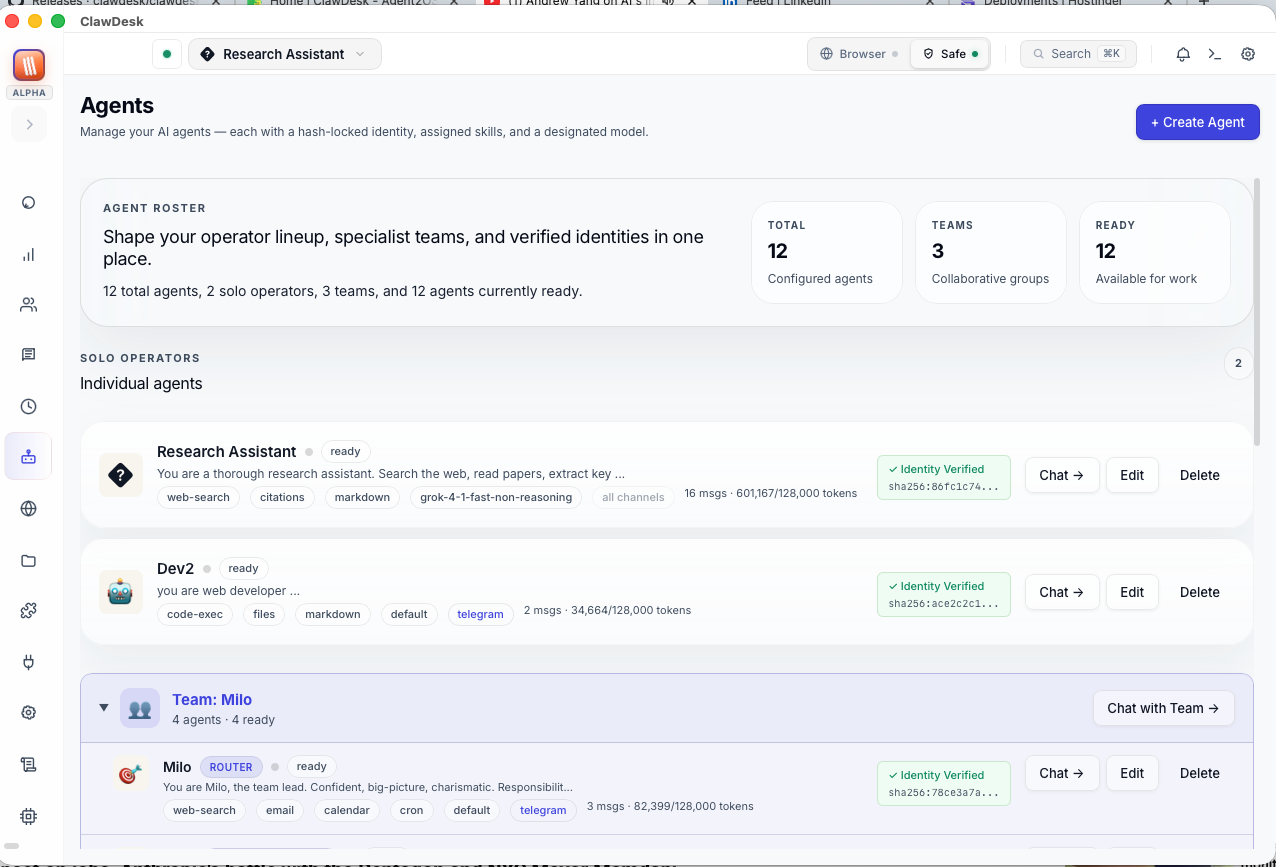This screenshot has width=1276, height=867.
Task: Open the bar chart analytics sidebar icon
Action: tap(28, 255)
